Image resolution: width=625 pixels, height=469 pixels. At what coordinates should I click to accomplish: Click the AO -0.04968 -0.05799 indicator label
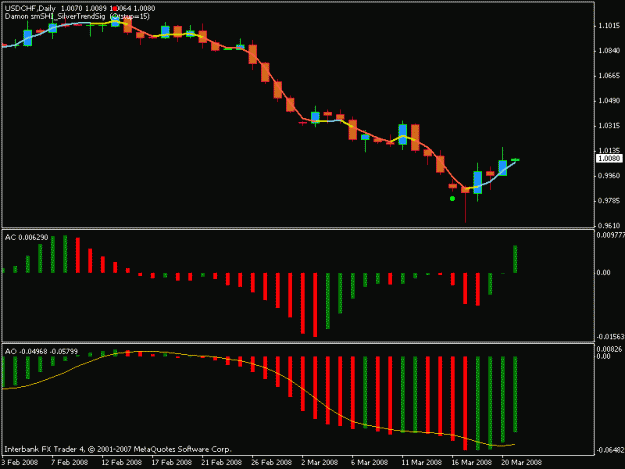(41, 351)
